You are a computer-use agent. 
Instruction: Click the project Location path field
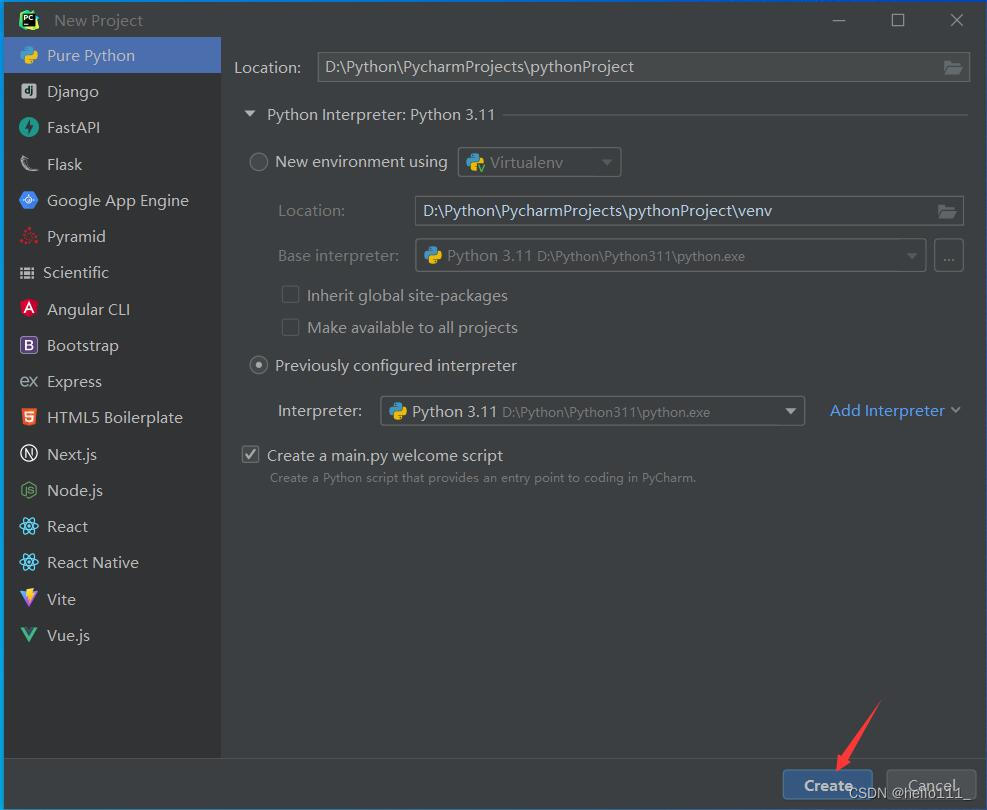643,67
